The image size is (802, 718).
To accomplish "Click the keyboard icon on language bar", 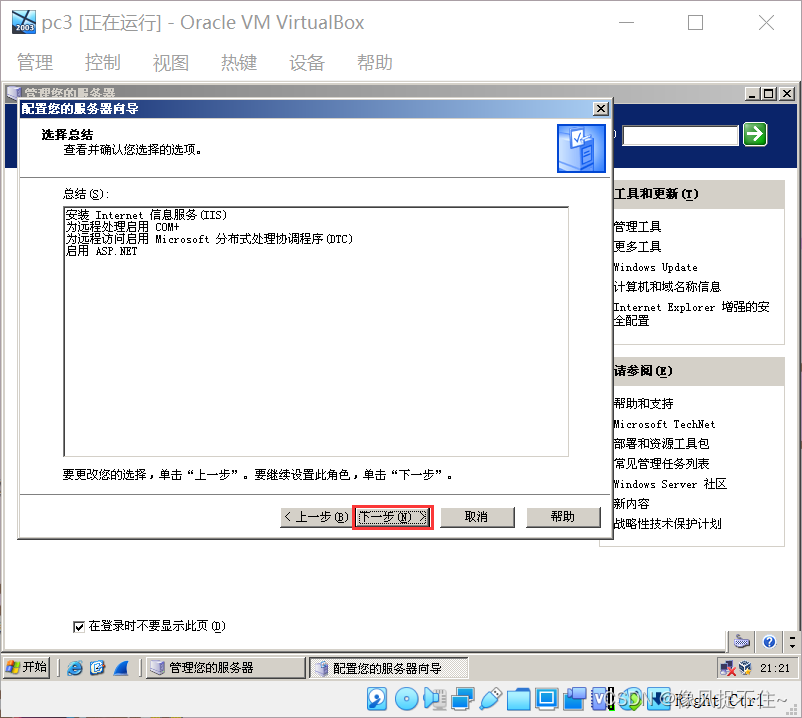I will pyautogui.click(x=742, y=641).
